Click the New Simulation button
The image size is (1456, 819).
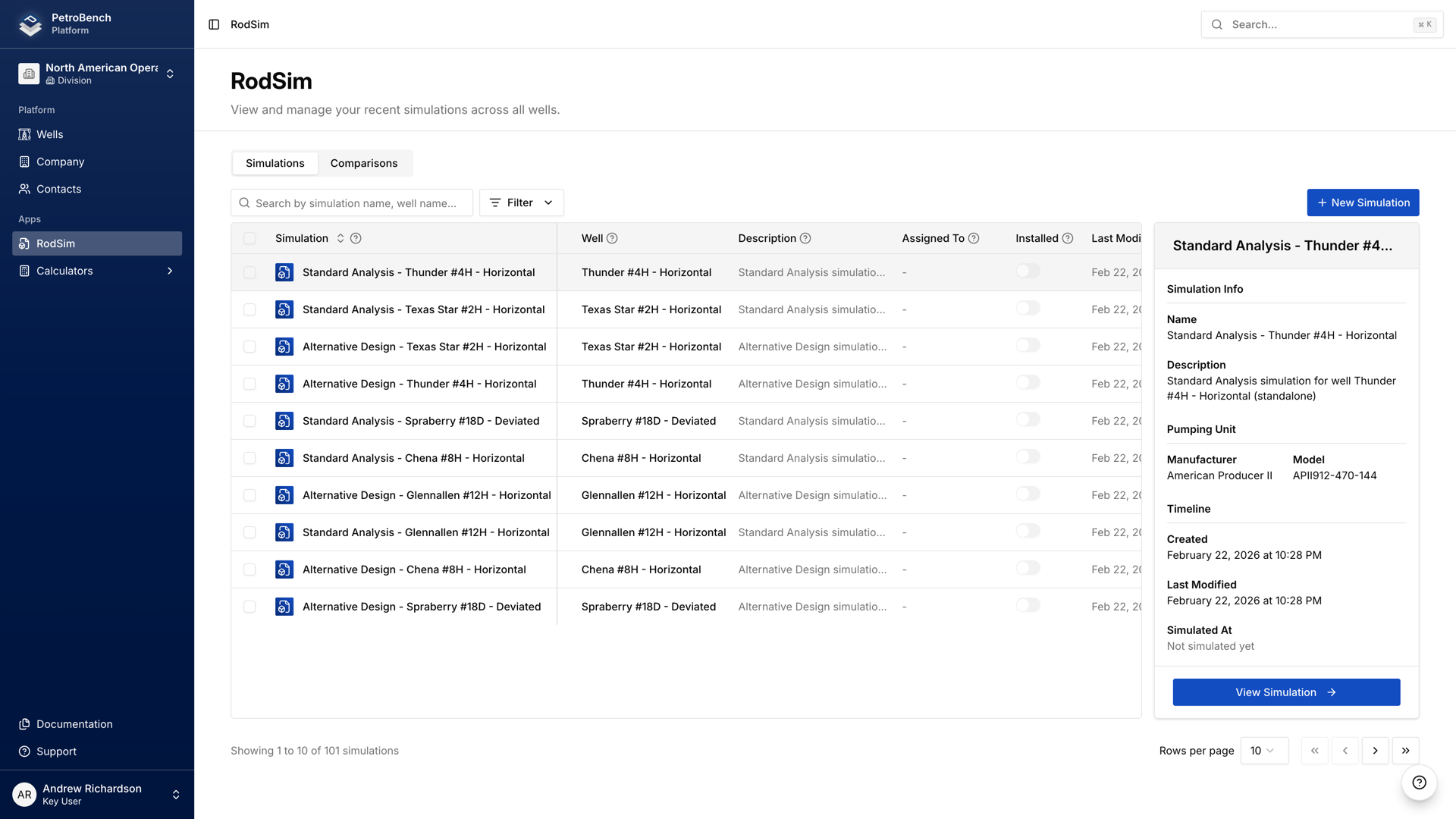(x=1363, y=202)
